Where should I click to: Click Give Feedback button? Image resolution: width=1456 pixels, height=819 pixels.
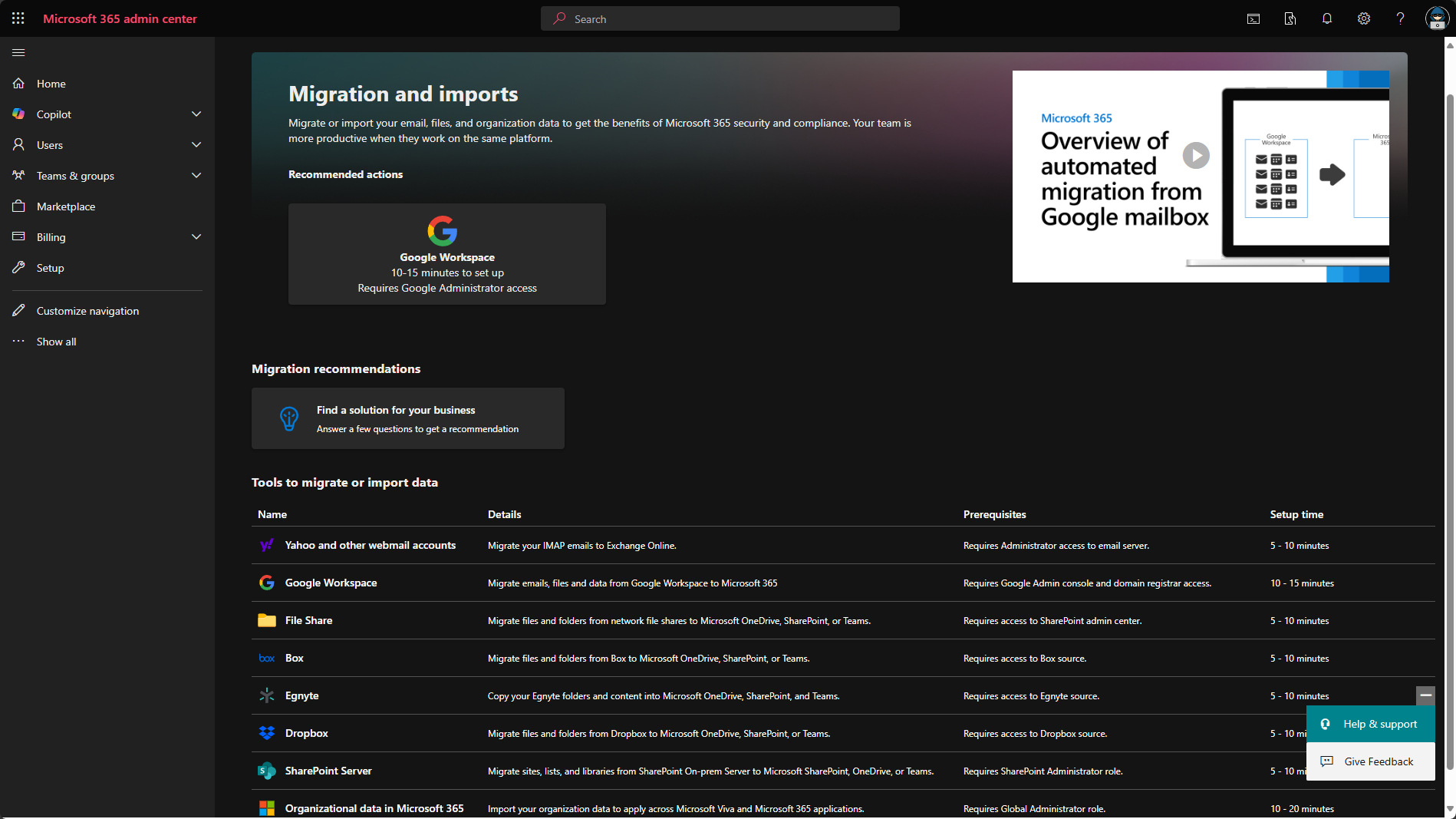[1371, 761]
